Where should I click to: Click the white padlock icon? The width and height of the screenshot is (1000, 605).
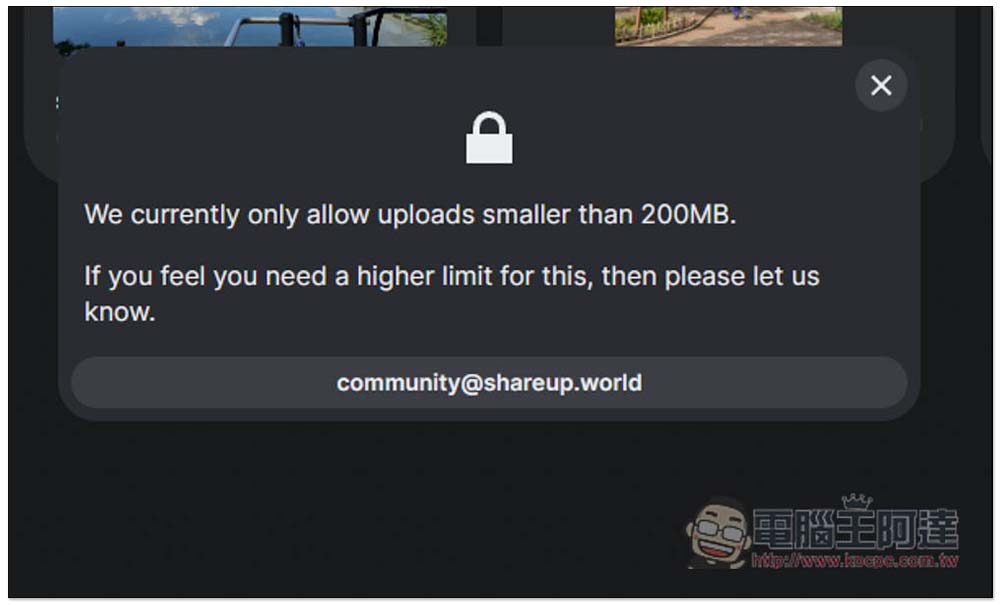[x=489, y=138]
